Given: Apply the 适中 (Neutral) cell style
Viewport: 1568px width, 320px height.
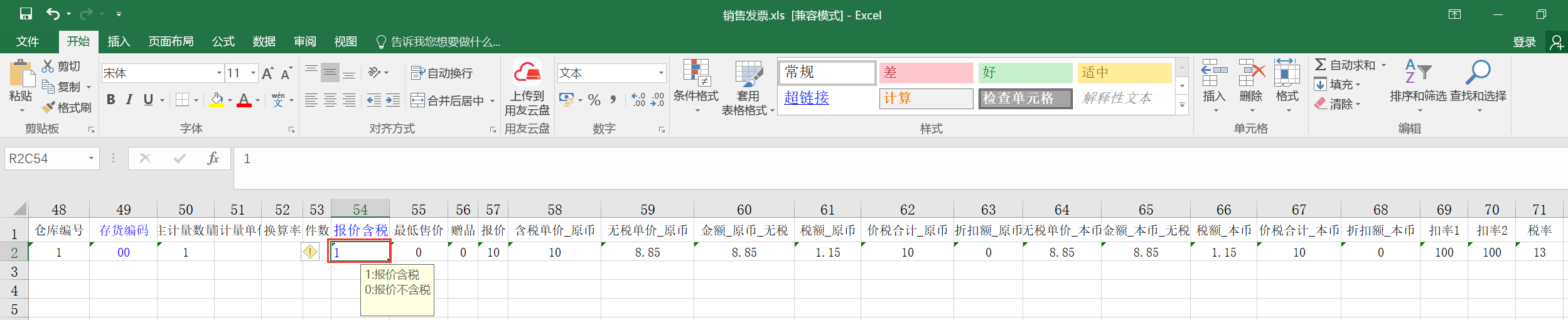Looking at the screenshot, I should click(x=1124, y=73).
